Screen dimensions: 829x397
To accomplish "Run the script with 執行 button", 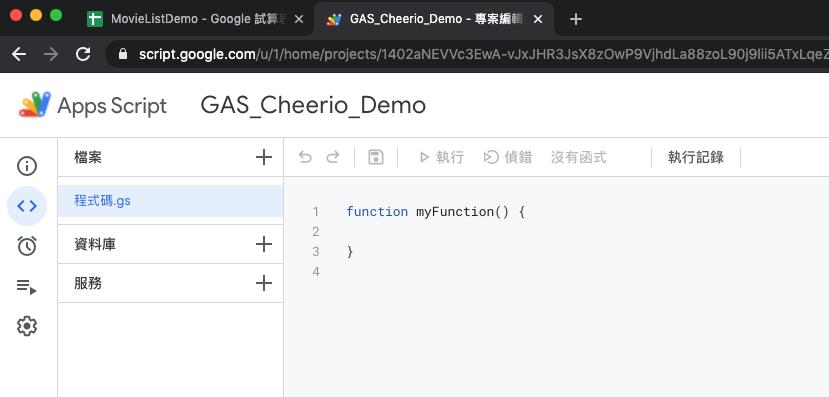I will click(x=441, y=157).
